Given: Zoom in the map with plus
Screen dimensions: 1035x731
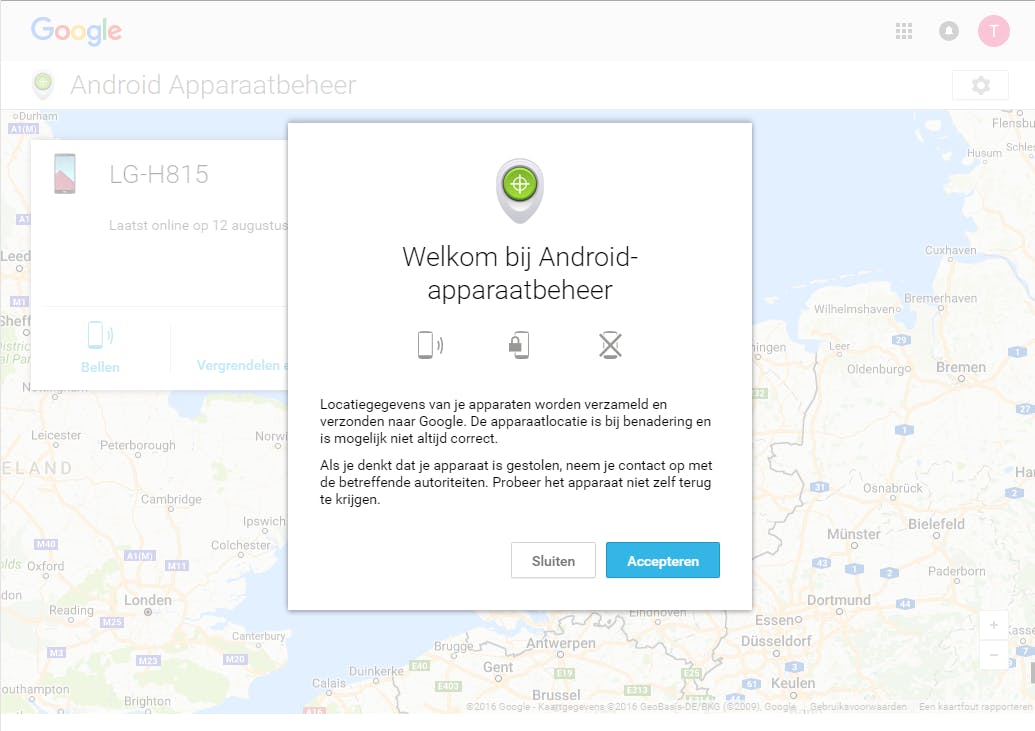Looking at the screenshot, I should 993,625.
